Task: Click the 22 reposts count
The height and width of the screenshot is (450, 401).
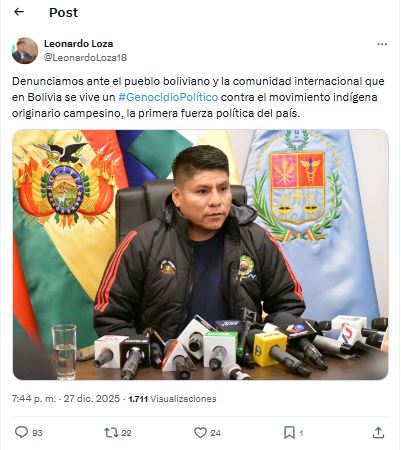Action: 126,433
